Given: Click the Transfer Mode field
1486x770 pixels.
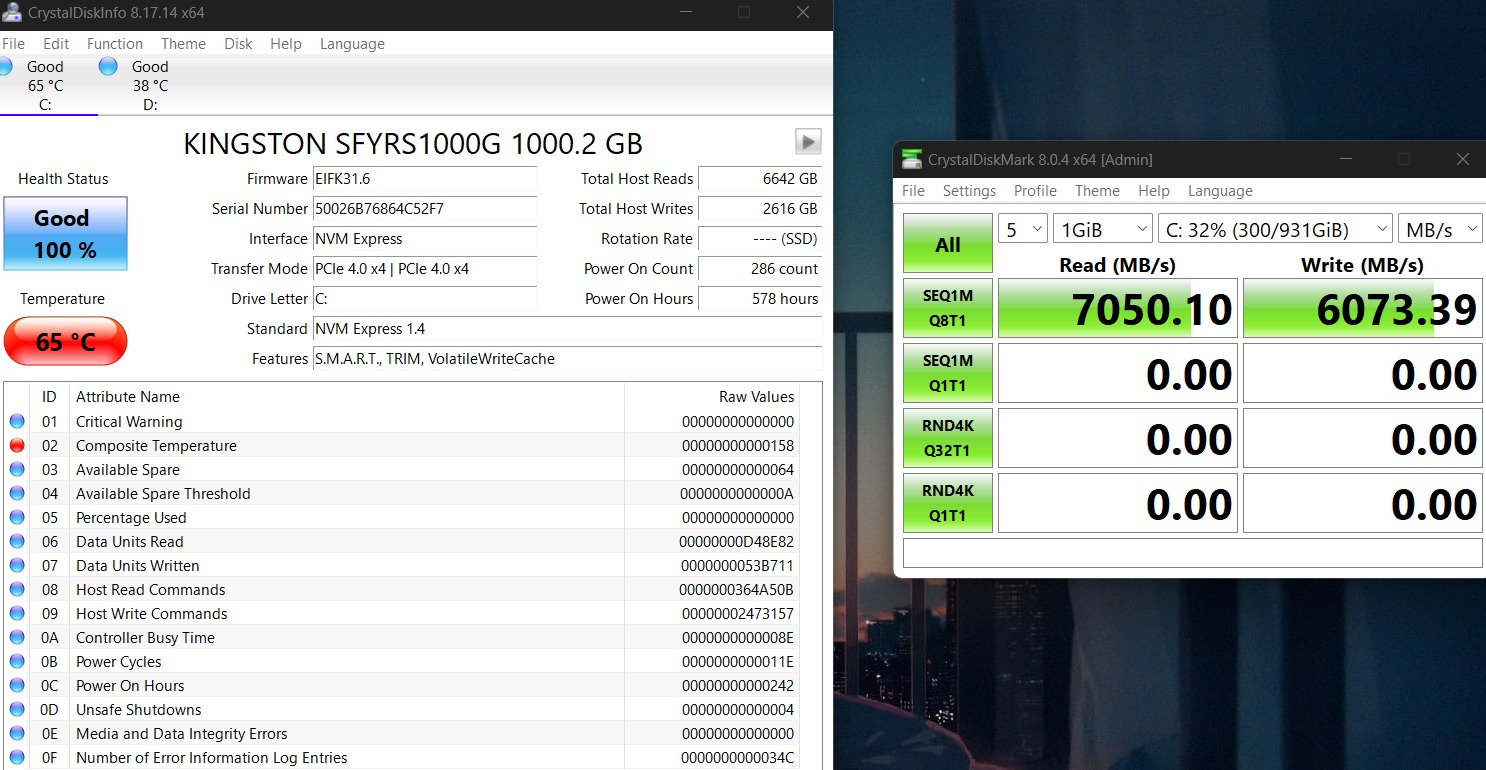Looking at the screenshot, I should (425, 269).
